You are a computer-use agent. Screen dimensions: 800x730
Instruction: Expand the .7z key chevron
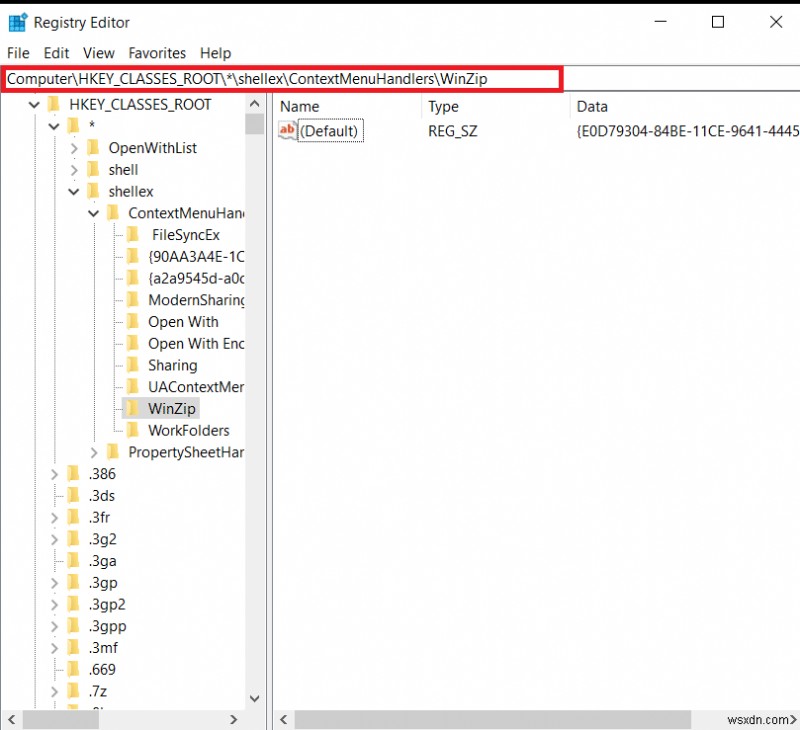[x=54, y=692]
